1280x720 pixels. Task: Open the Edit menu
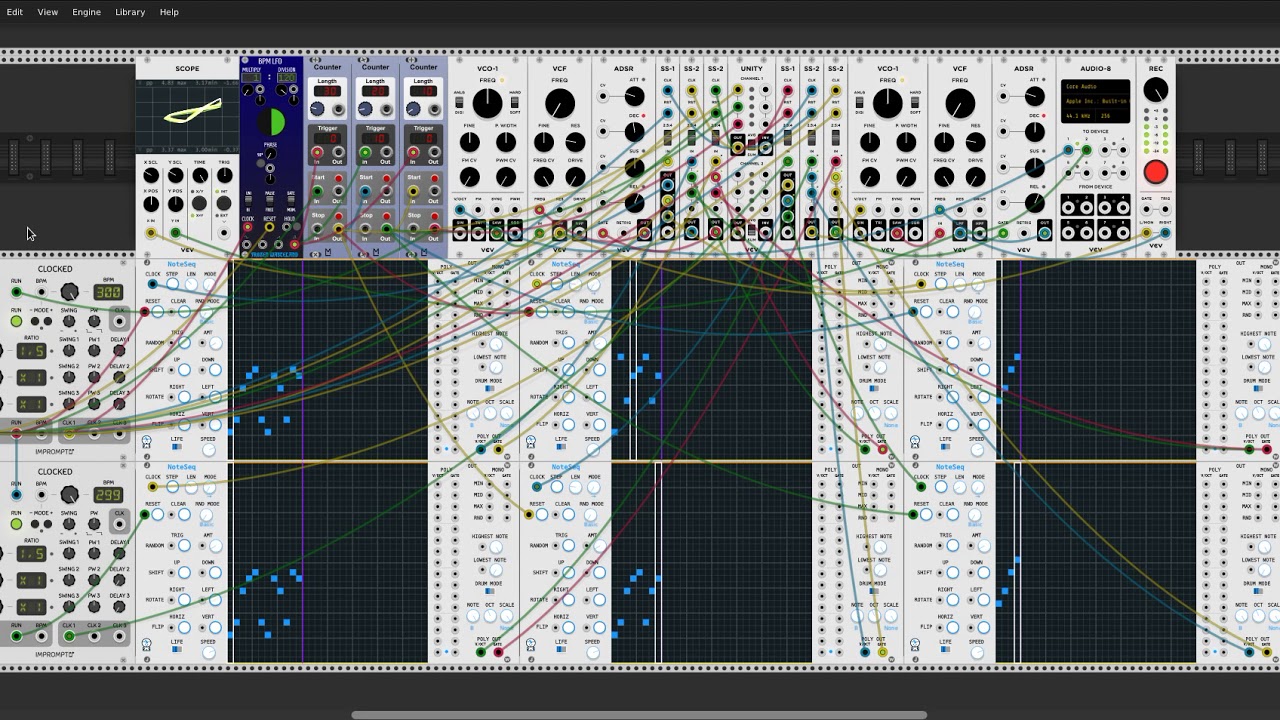(x=15, y=12)
